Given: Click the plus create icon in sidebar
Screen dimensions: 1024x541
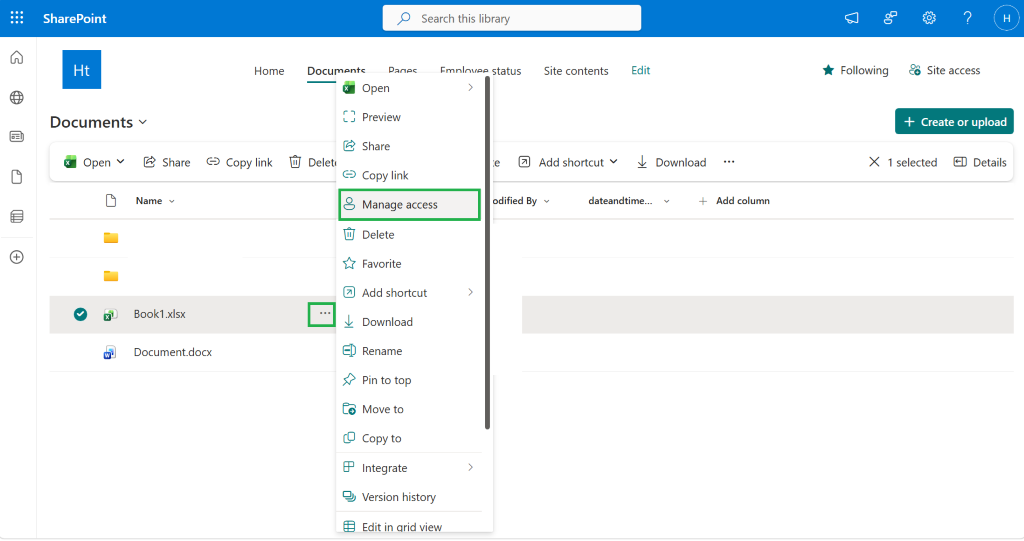Looking at the screenshot, I should [x=17, y=257].
